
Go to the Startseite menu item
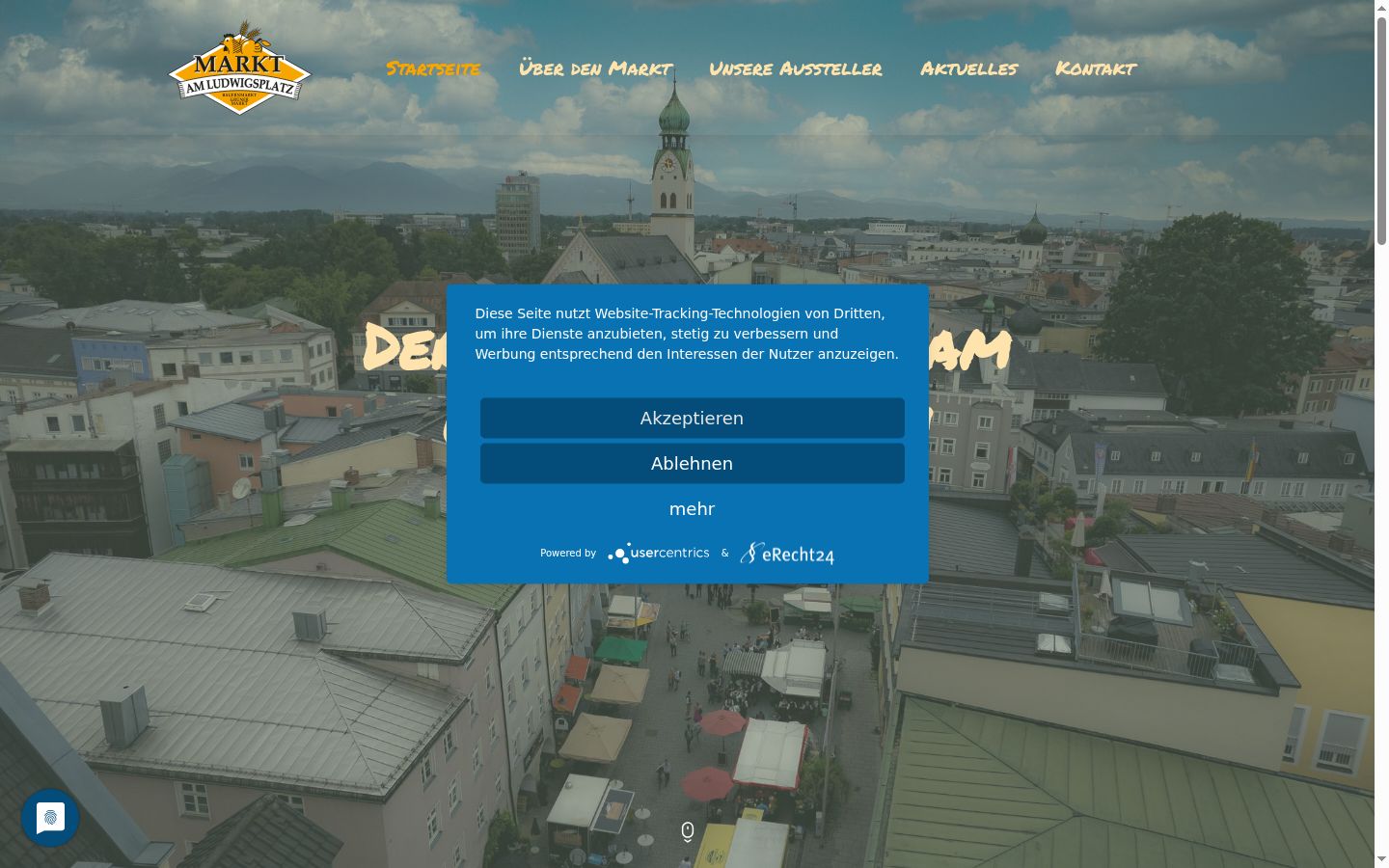click(x=433, y=68)
